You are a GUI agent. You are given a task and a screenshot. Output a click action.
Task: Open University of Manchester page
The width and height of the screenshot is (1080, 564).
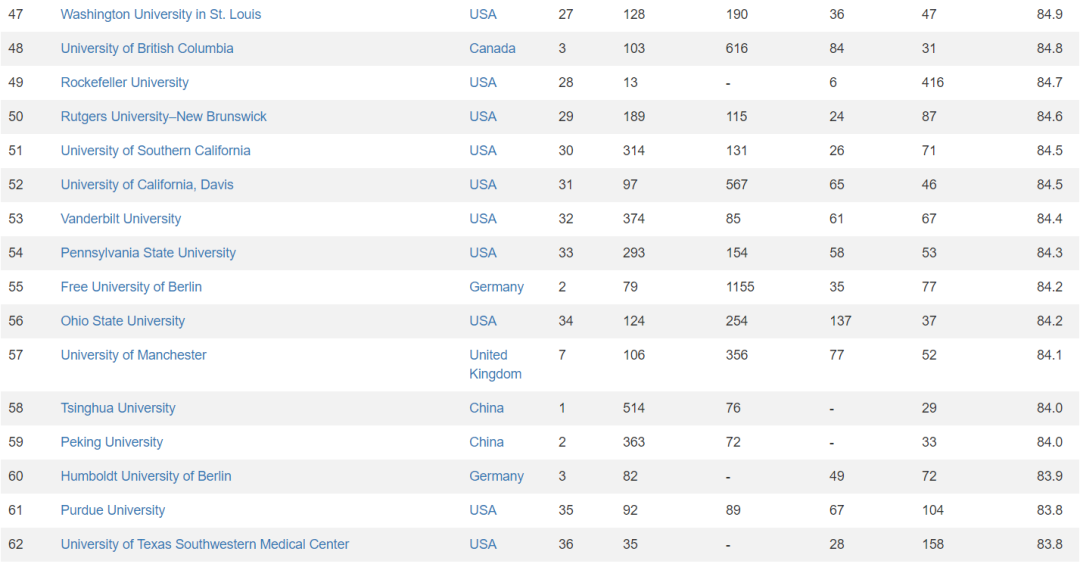pos(133,355)
